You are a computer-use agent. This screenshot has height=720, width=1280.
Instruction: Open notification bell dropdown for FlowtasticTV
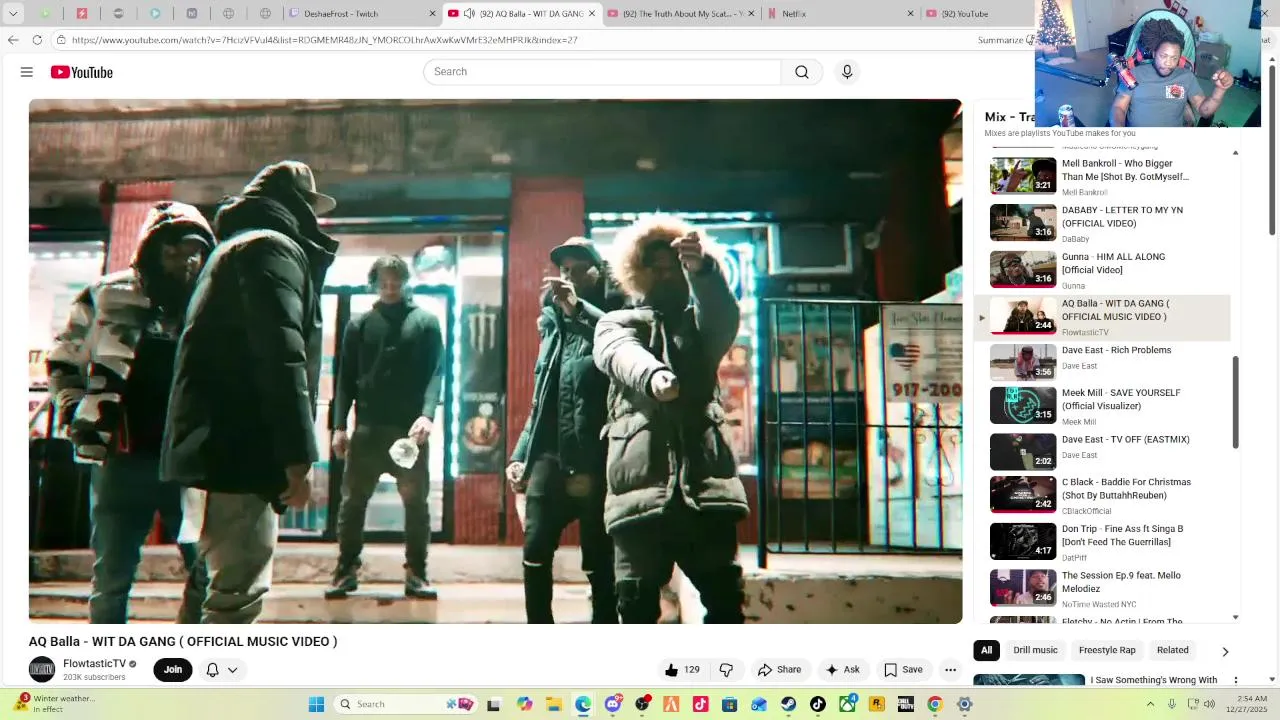coord(222,670)
